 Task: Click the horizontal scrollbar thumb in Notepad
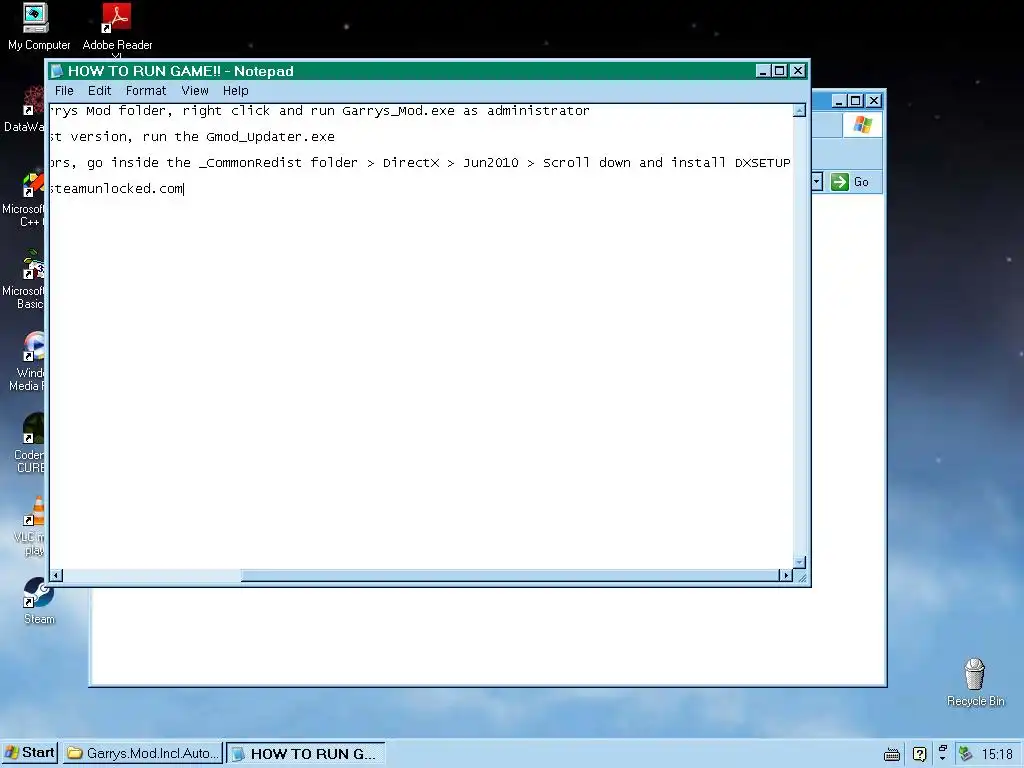click(509, 575)
